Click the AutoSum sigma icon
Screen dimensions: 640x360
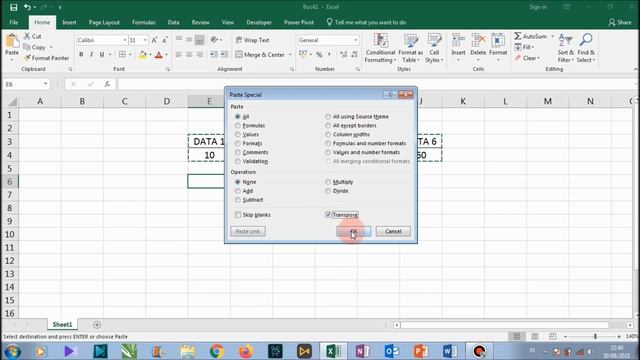518,36
